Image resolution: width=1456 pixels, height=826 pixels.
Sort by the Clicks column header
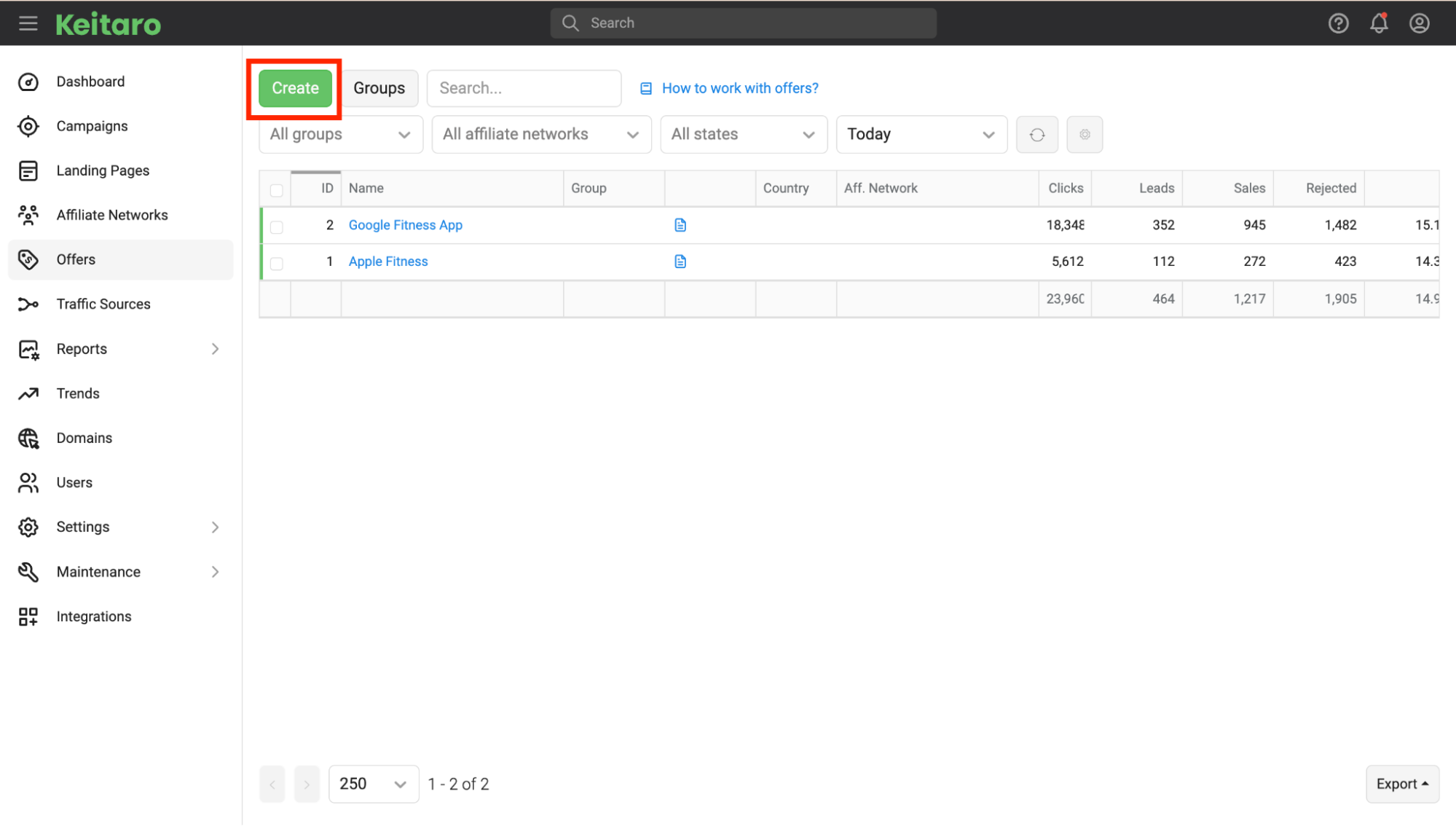click(1066, 188)
